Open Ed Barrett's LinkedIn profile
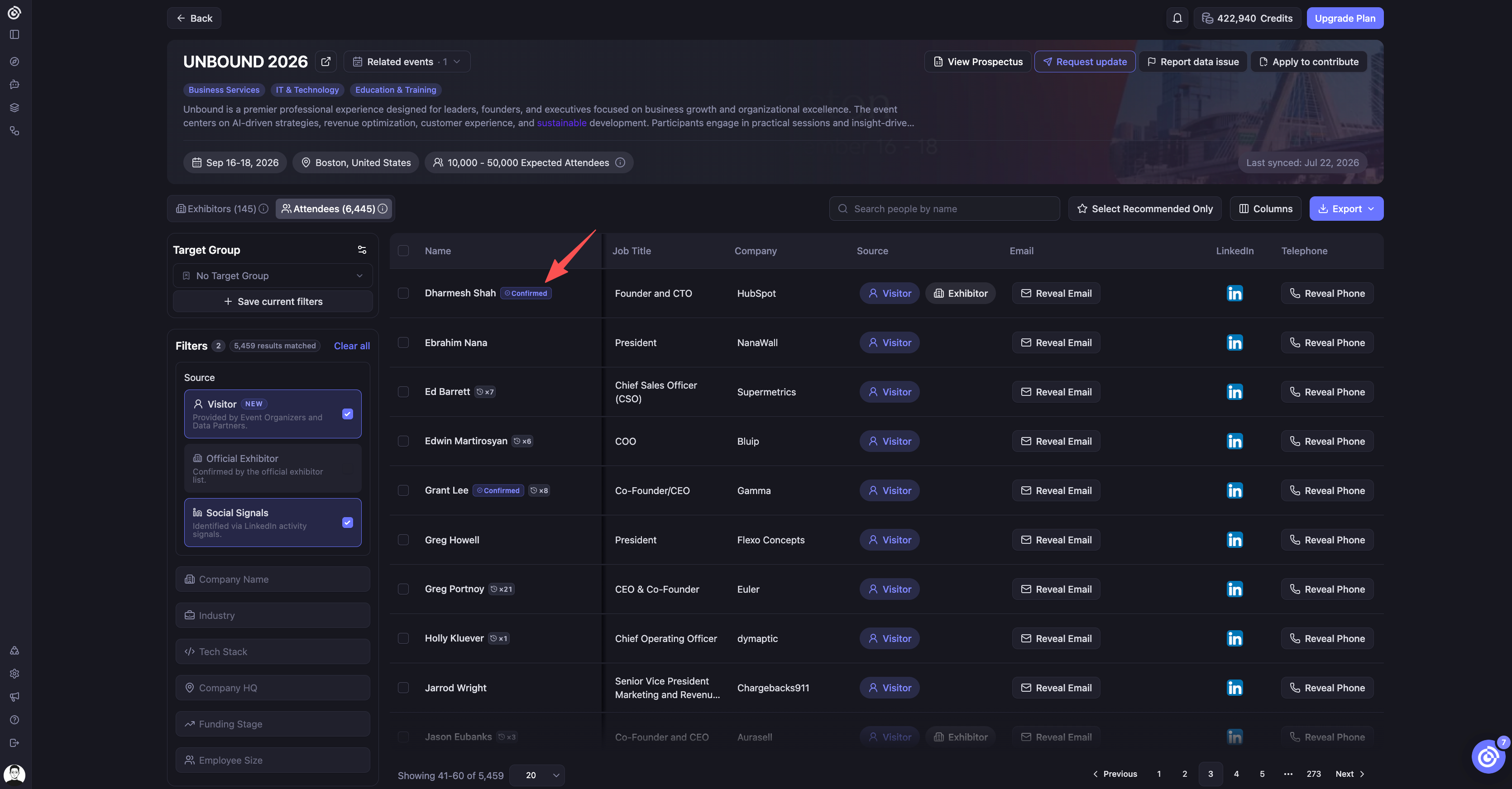This screenshot has width=1512, height=789. tap(1234, 392)
